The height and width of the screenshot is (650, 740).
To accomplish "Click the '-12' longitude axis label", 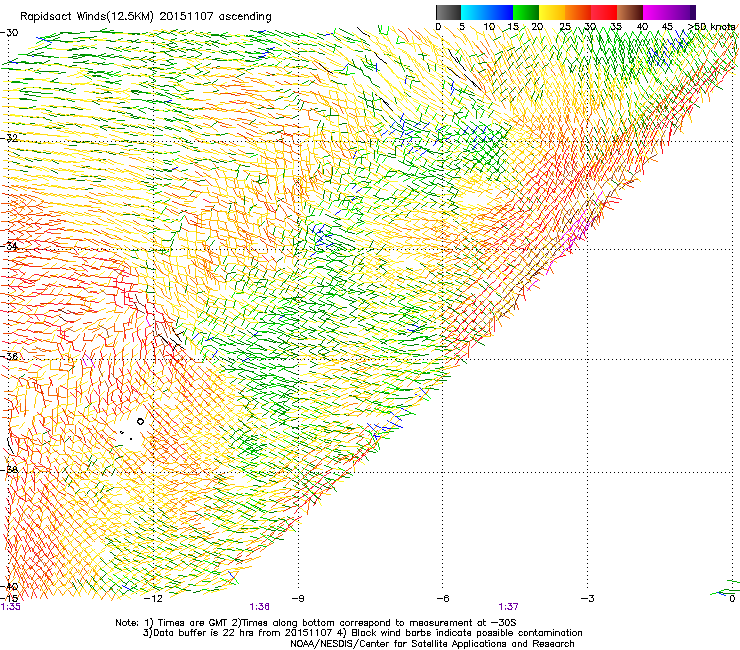I will (x=153, y=599).
